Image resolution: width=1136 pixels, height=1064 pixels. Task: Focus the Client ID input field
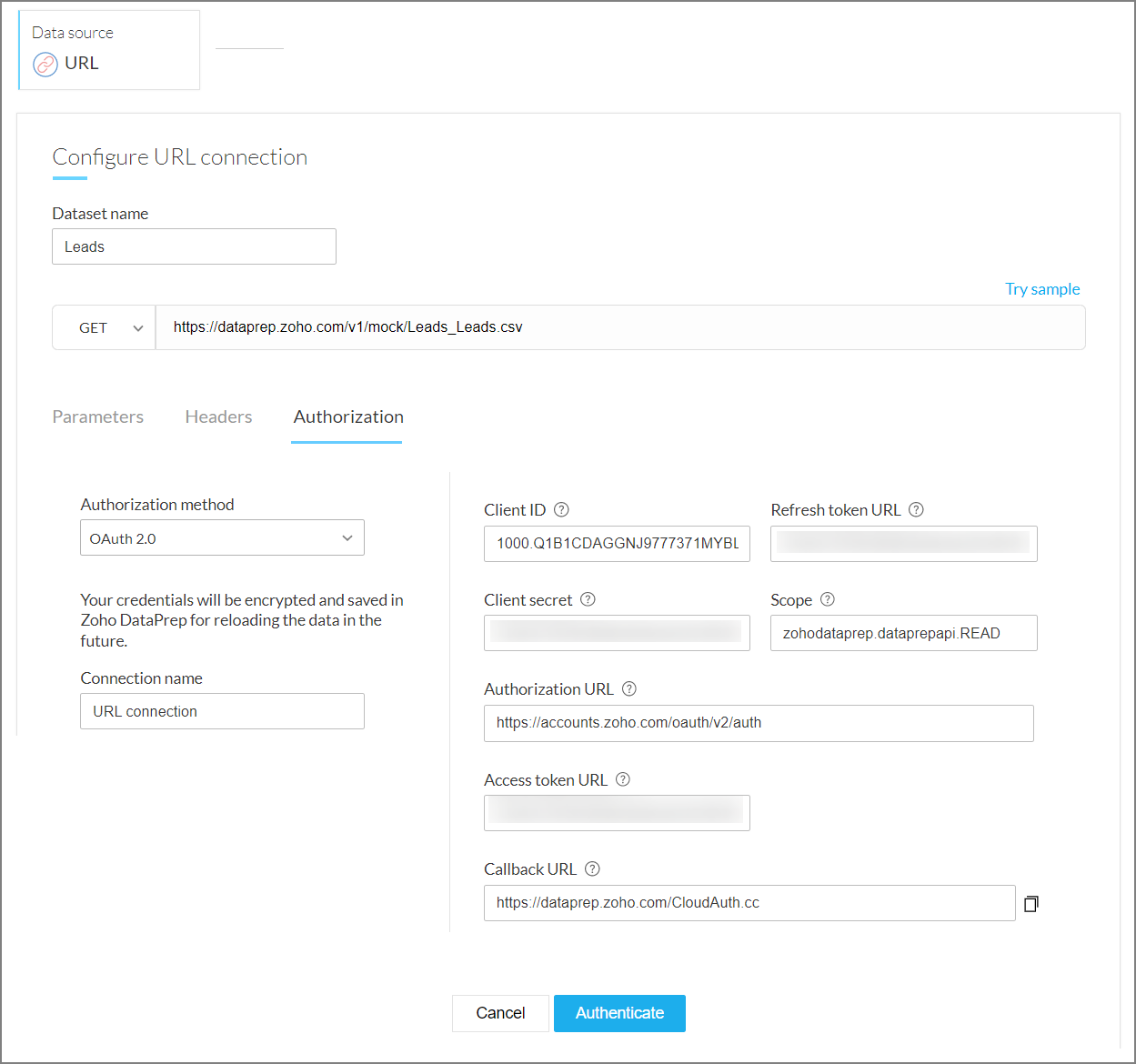617,544
